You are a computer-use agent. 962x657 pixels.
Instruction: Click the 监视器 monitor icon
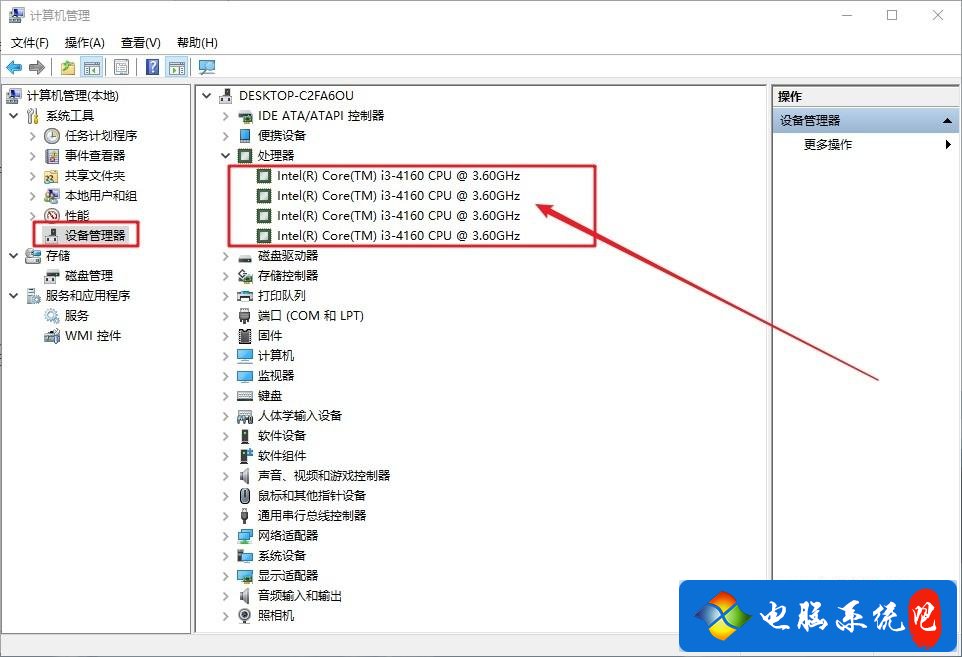point(245,376)
